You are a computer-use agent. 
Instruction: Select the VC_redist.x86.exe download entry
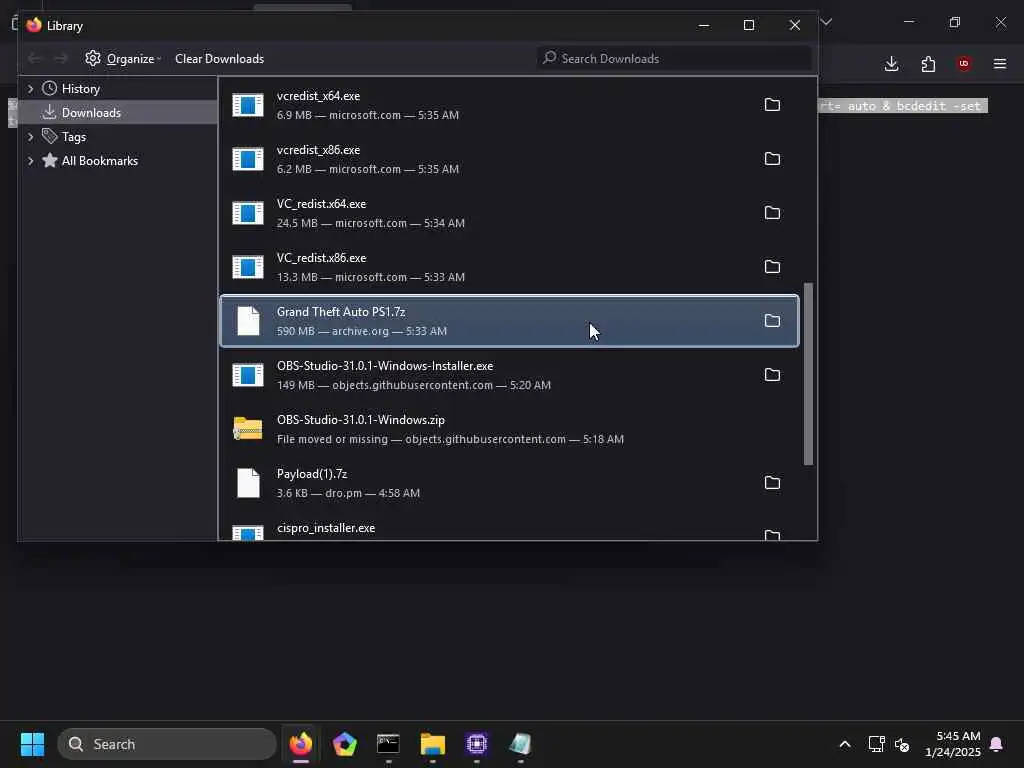point(509,267)
